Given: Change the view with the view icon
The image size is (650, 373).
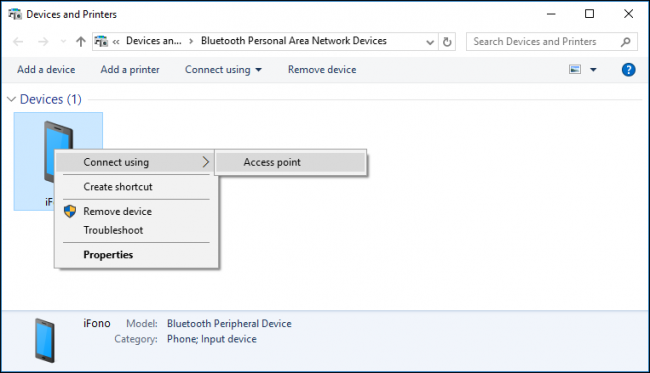Looking at the screenshot, I should [575, 69].
